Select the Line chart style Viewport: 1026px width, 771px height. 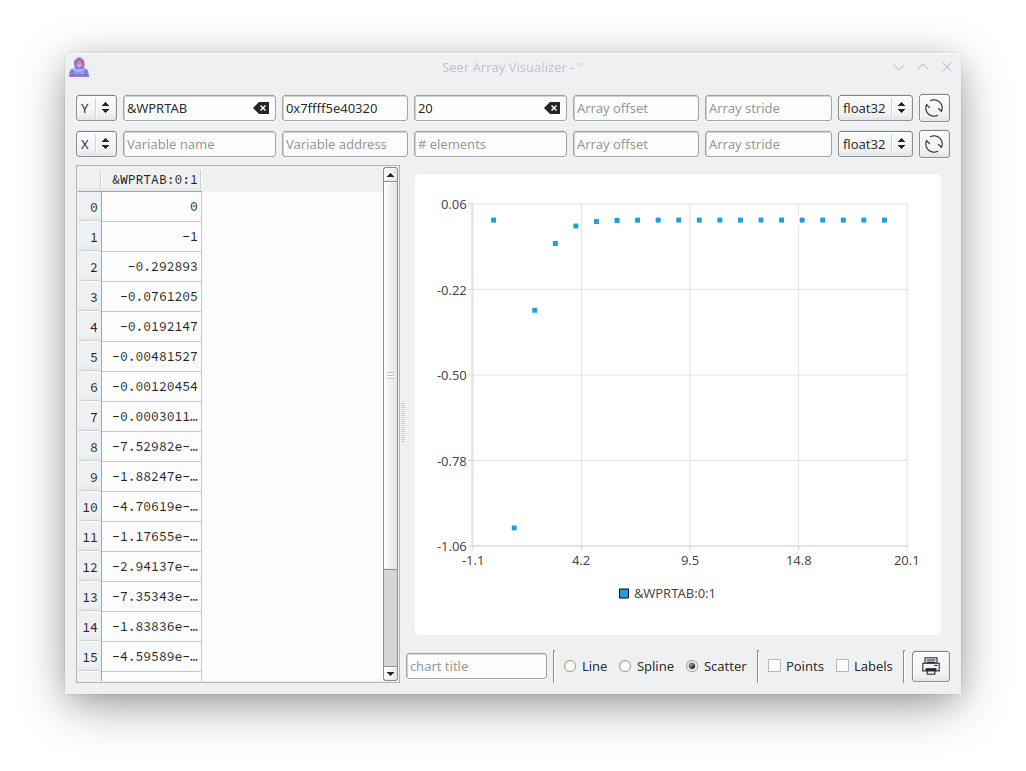pyautogui.click(x=586, y=666)
